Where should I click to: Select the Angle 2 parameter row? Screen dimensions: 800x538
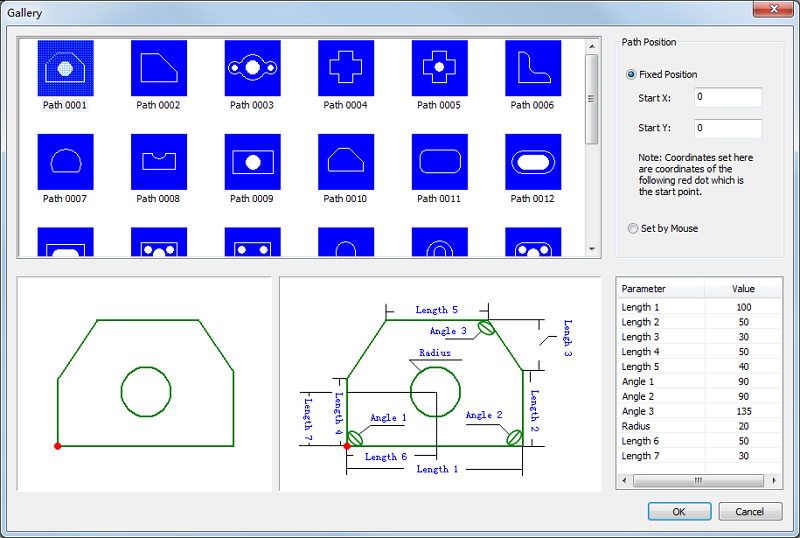point(699,396)
